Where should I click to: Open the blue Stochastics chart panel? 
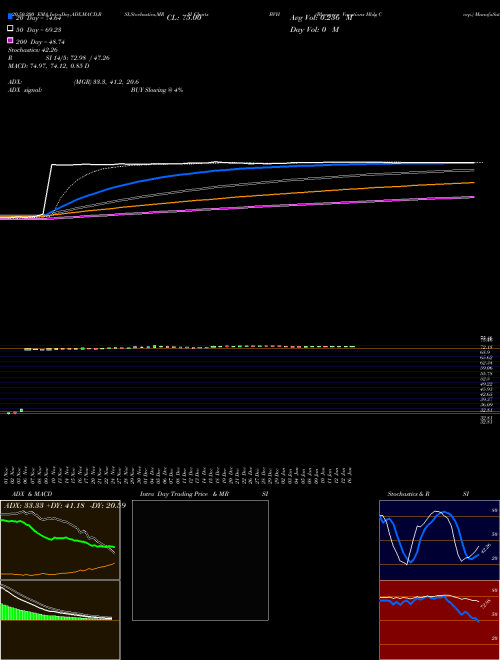point(439,540)
